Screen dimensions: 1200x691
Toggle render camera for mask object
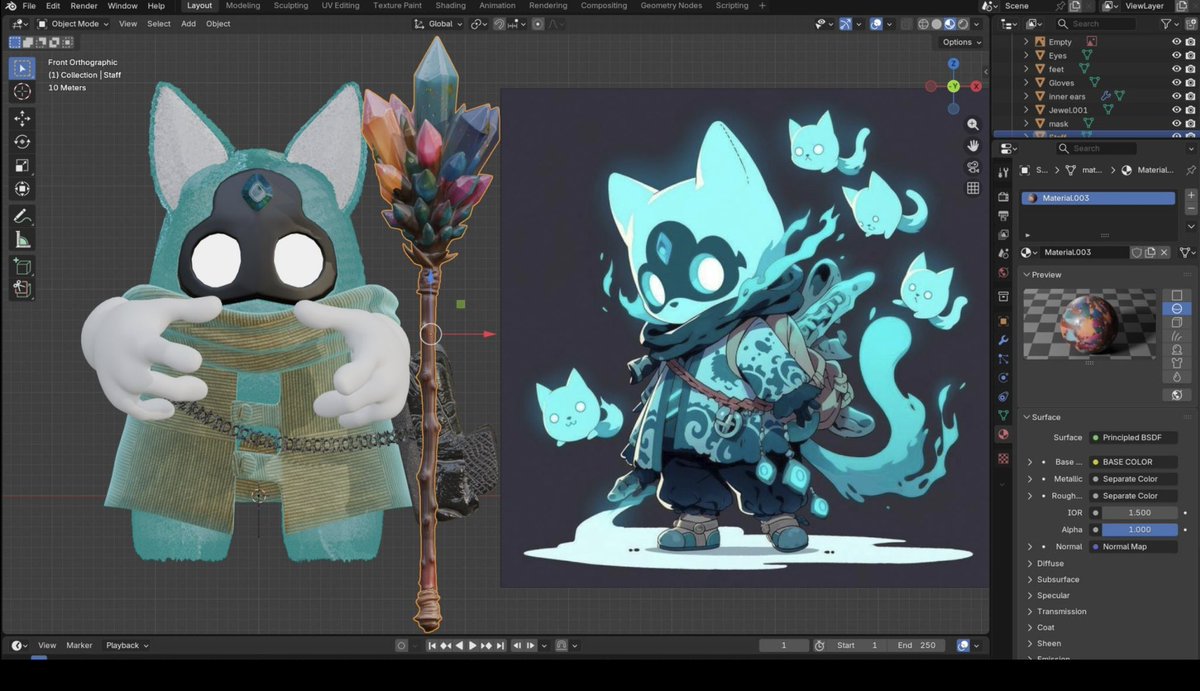point(1191,123)
